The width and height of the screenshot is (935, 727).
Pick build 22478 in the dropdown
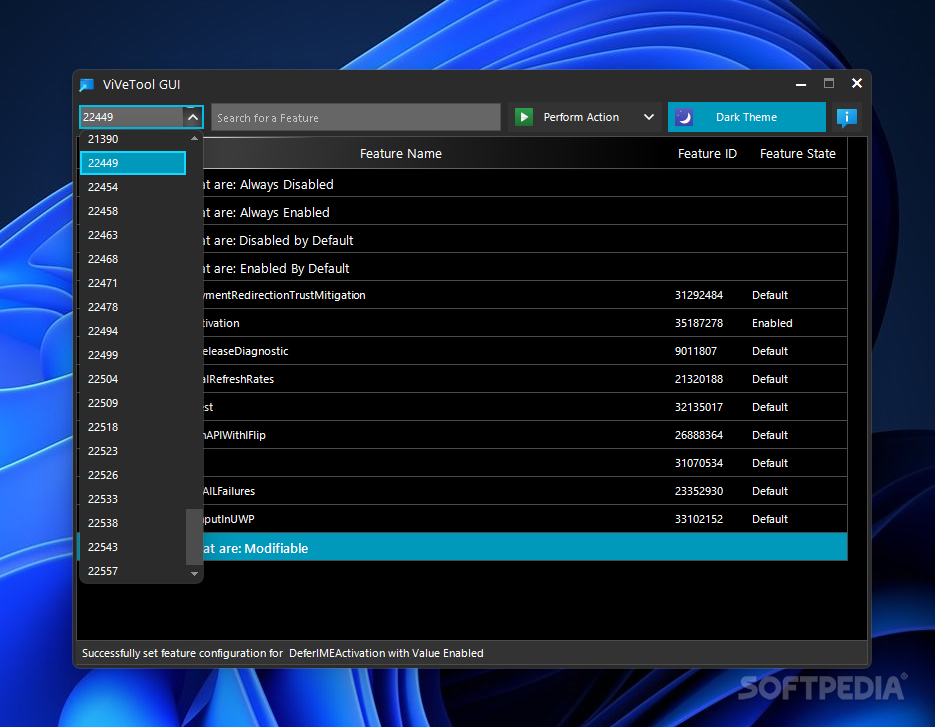pos(133,307)
